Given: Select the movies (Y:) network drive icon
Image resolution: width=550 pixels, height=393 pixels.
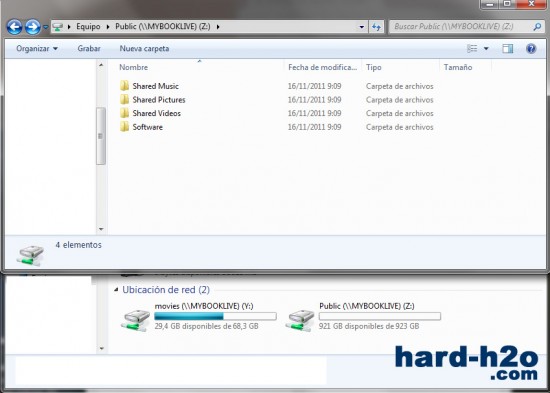Looking at the screenshot, I should coord(136,320).
